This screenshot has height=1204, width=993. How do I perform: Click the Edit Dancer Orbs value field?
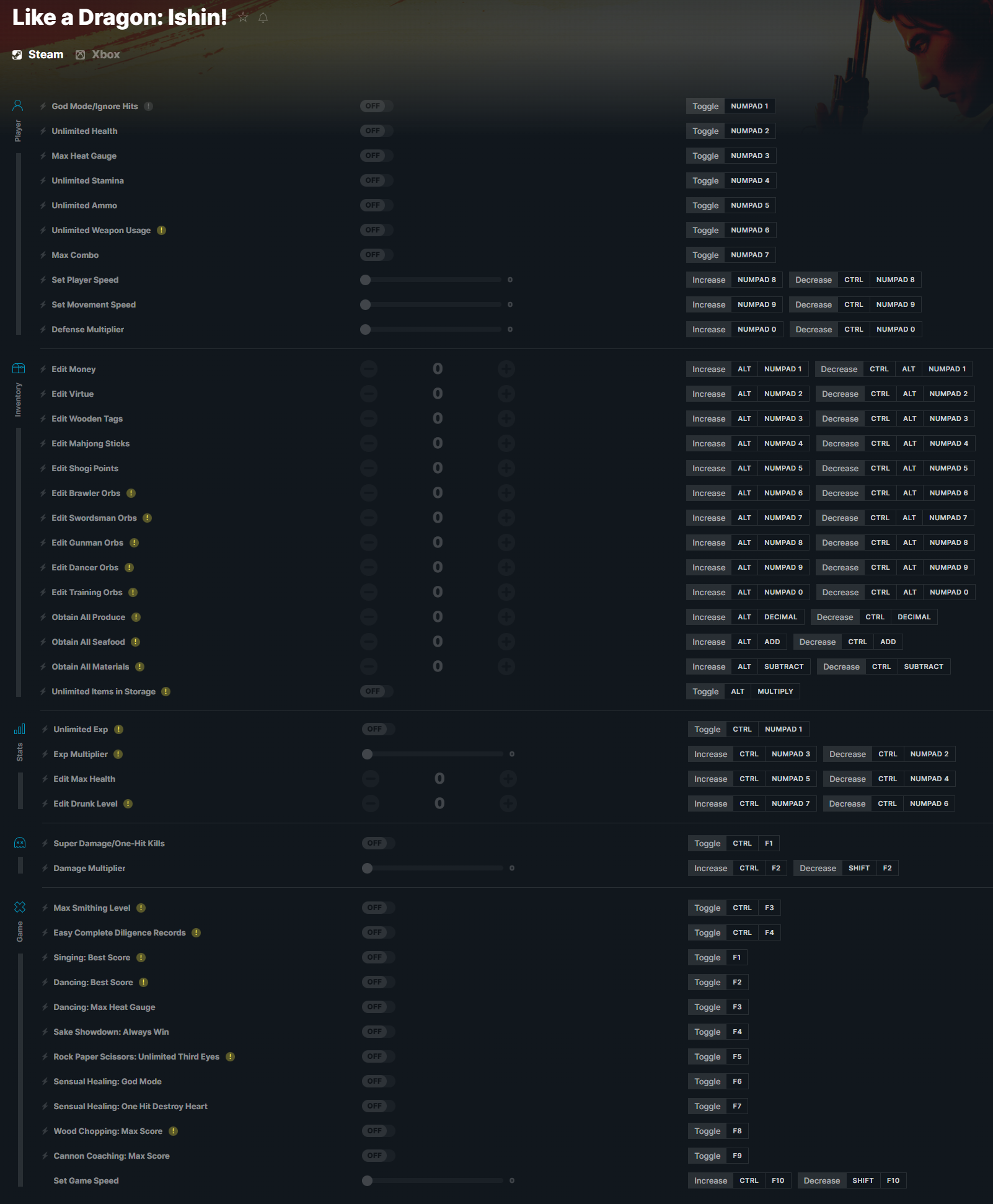(x=438, y=567)
